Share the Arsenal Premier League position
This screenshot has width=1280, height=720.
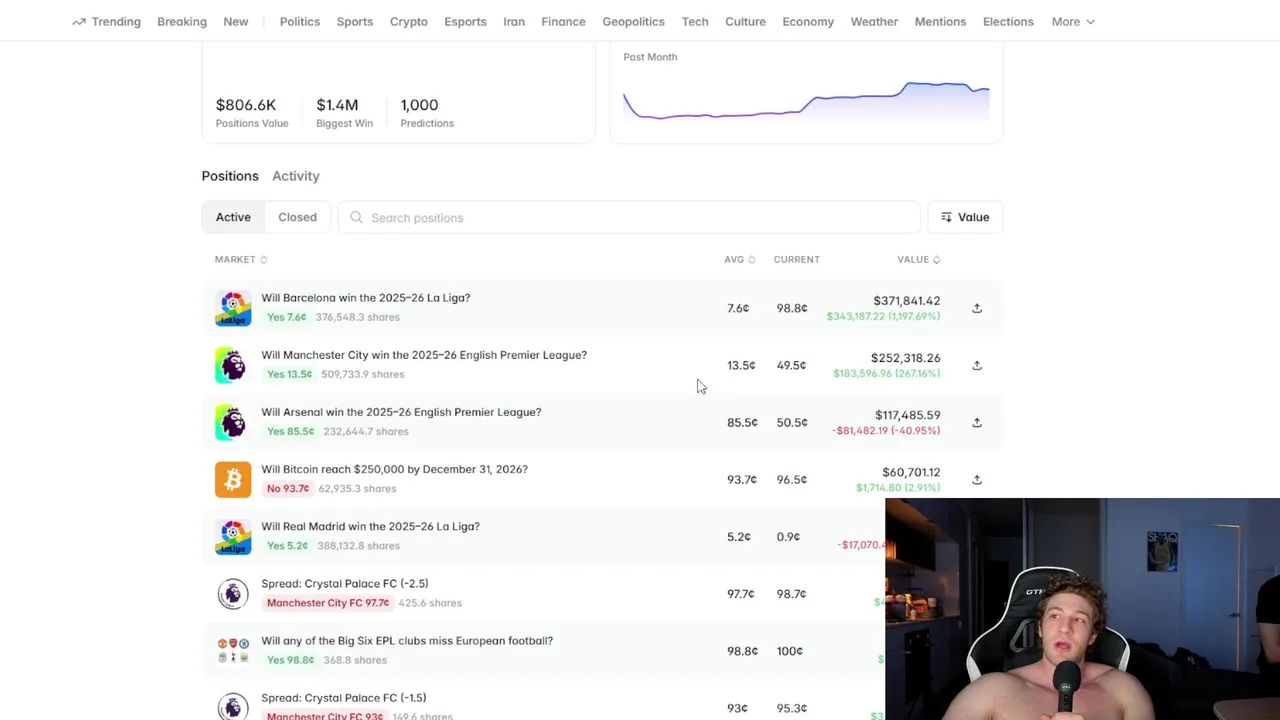pos(977,422)
